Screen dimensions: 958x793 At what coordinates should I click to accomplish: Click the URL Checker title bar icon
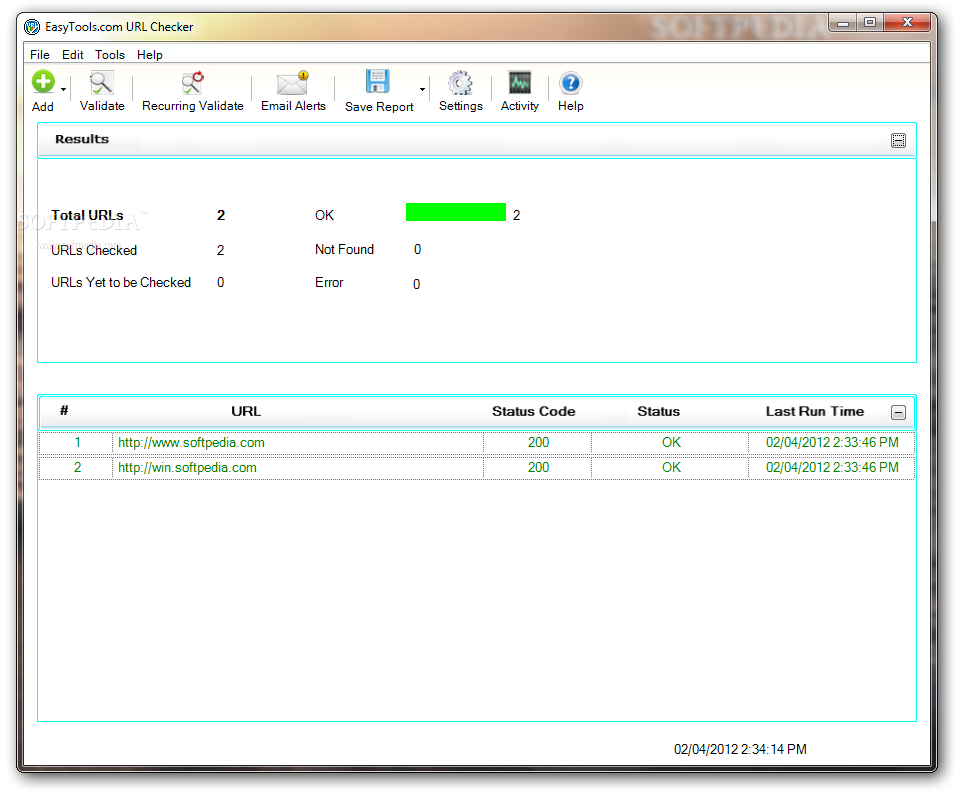32,27
